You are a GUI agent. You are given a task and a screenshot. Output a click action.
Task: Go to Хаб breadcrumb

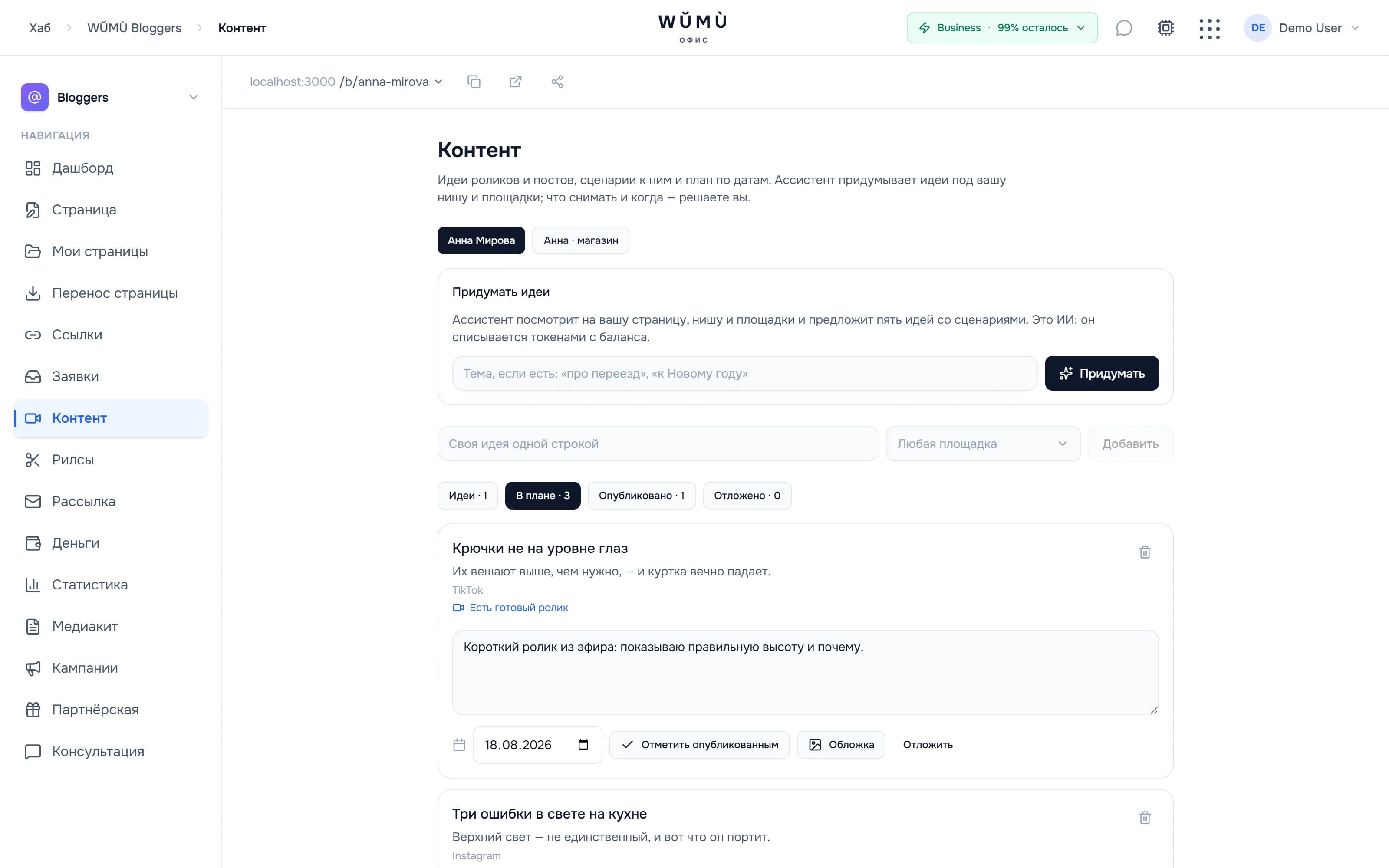point(40,27)
